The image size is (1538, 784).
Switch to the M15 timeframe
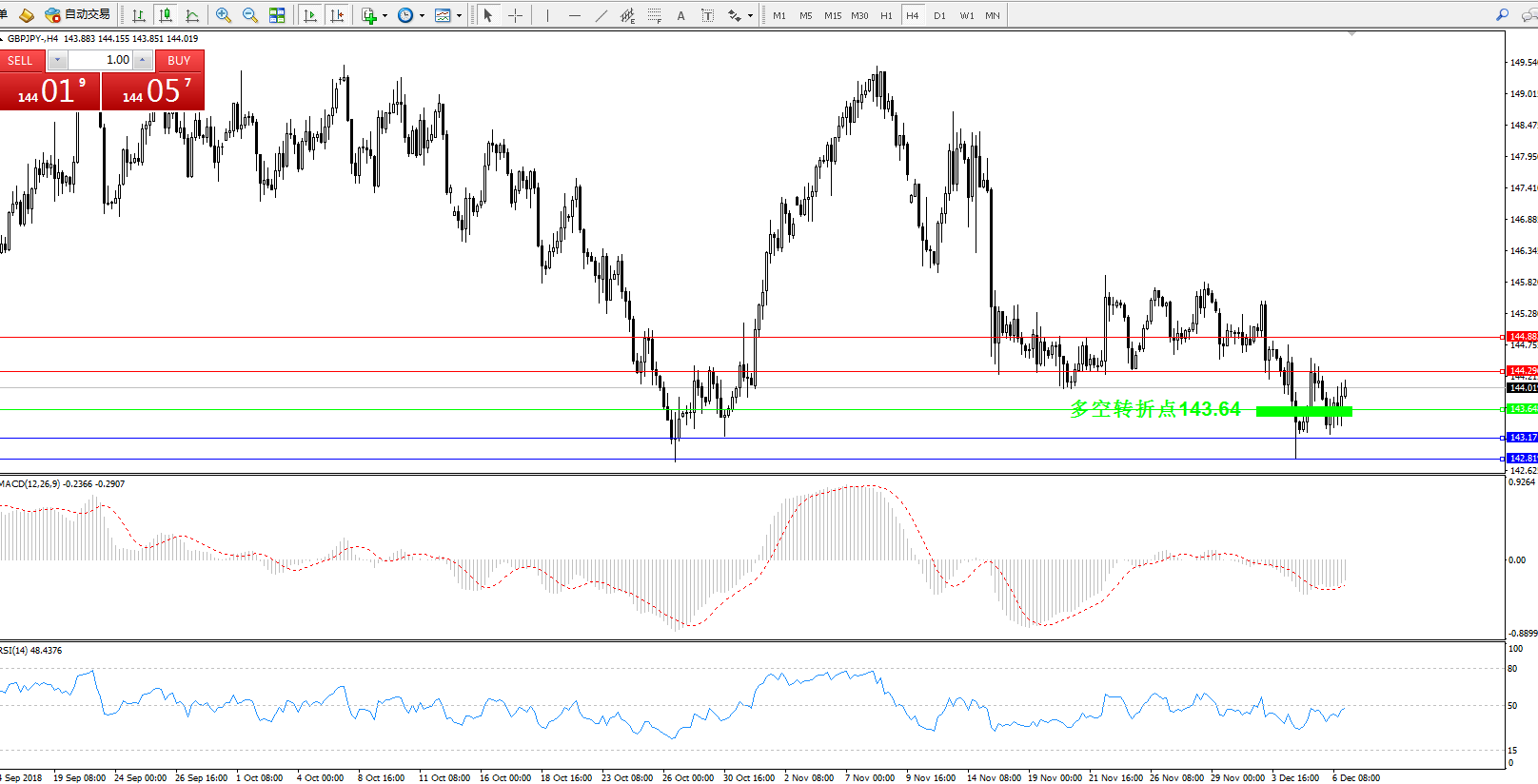(833, 16)
